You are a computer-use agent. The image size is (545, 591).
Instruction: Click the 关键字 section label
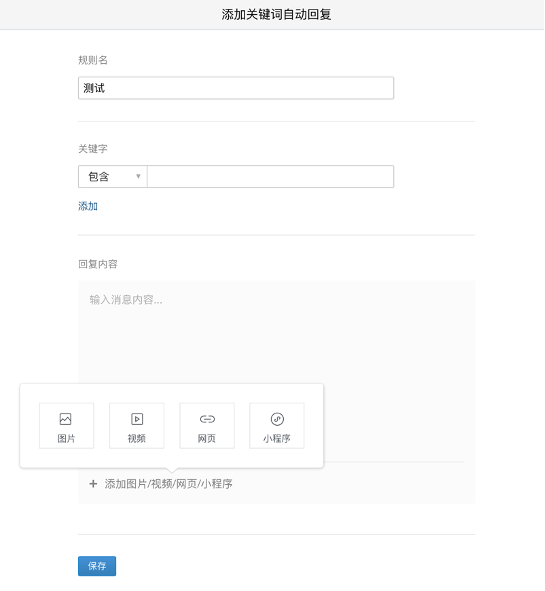[93, 149]
